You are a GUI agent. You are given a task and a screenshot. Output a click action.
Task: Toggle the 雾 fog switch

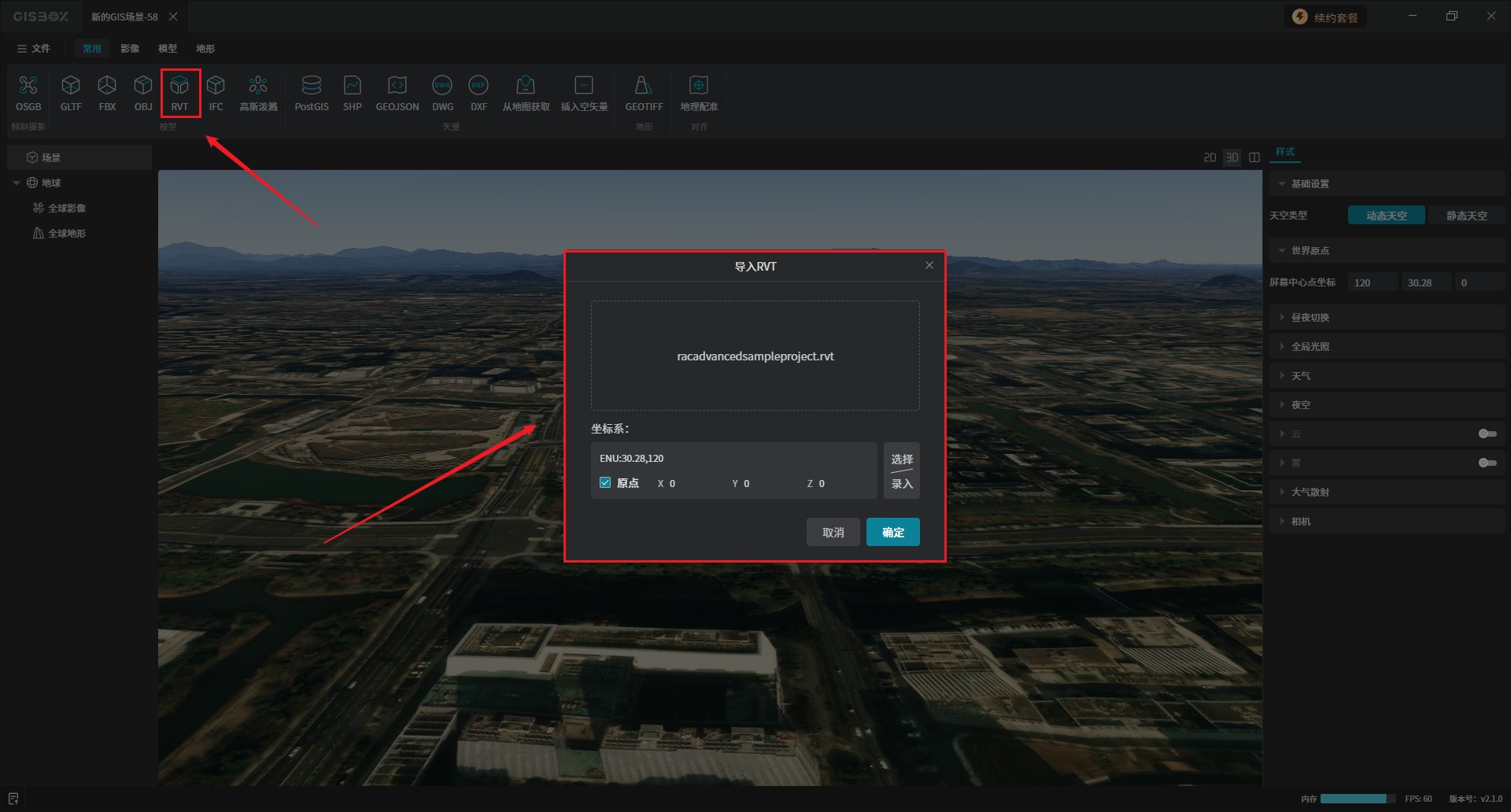click(x=1487, y=463)
